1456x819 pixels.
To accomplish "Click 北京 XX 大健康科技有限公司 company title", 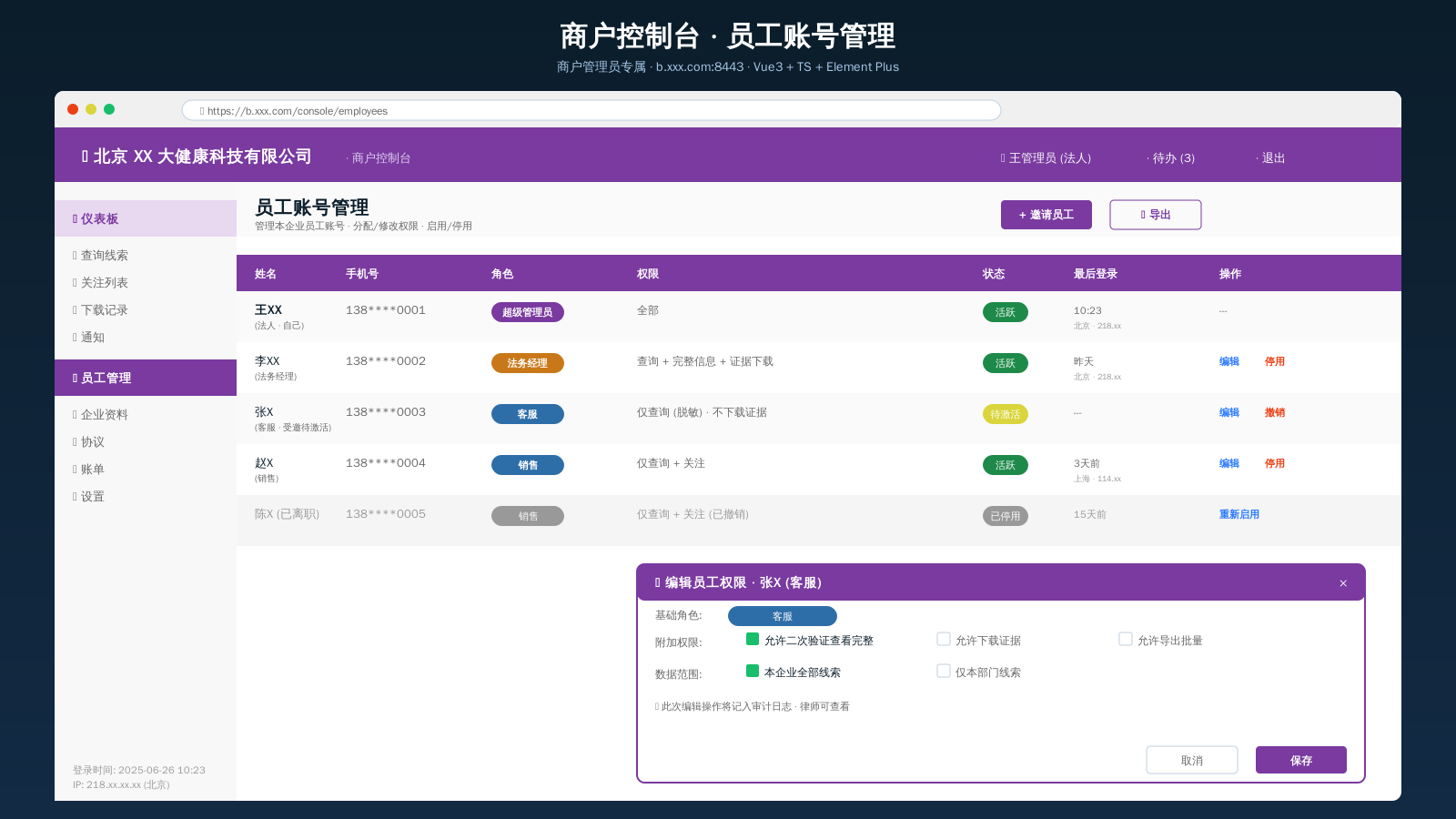I will [197, 157].
